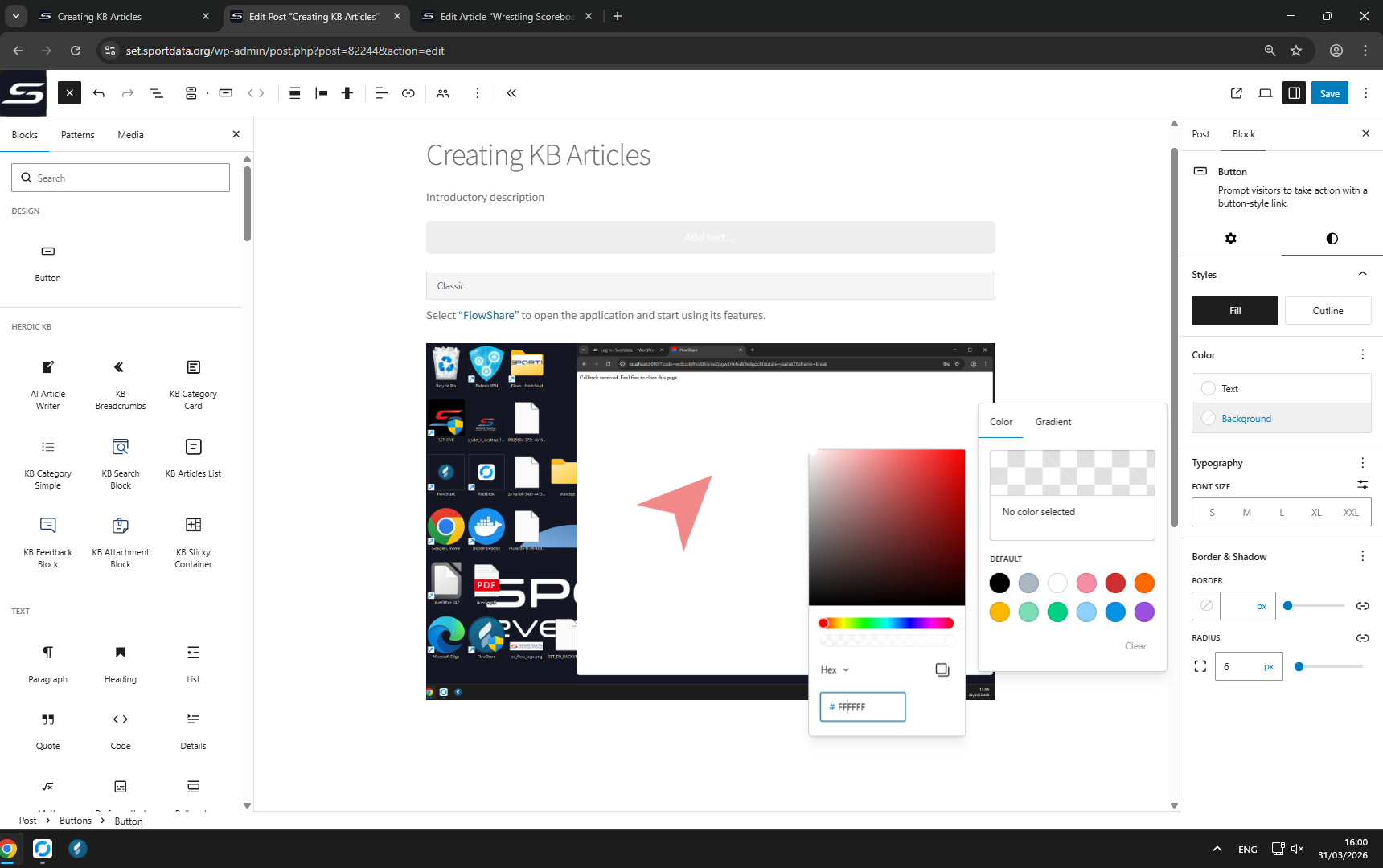1383x868 pixels.
Task: Collapse the Styles panel section
Action: pos(1362,274)
